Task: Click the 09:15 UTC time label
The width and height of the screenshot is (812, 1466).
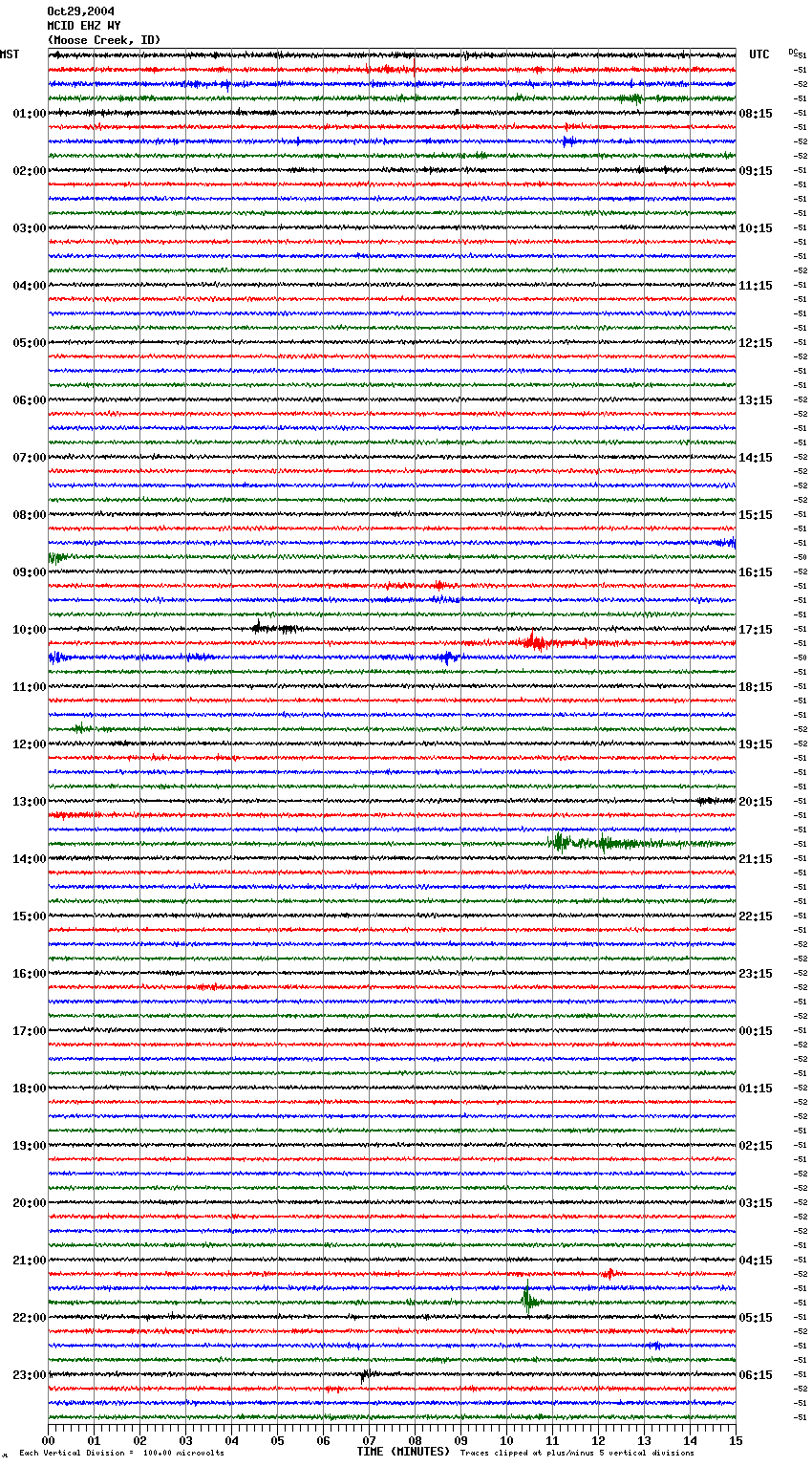Action: (756, 171)
